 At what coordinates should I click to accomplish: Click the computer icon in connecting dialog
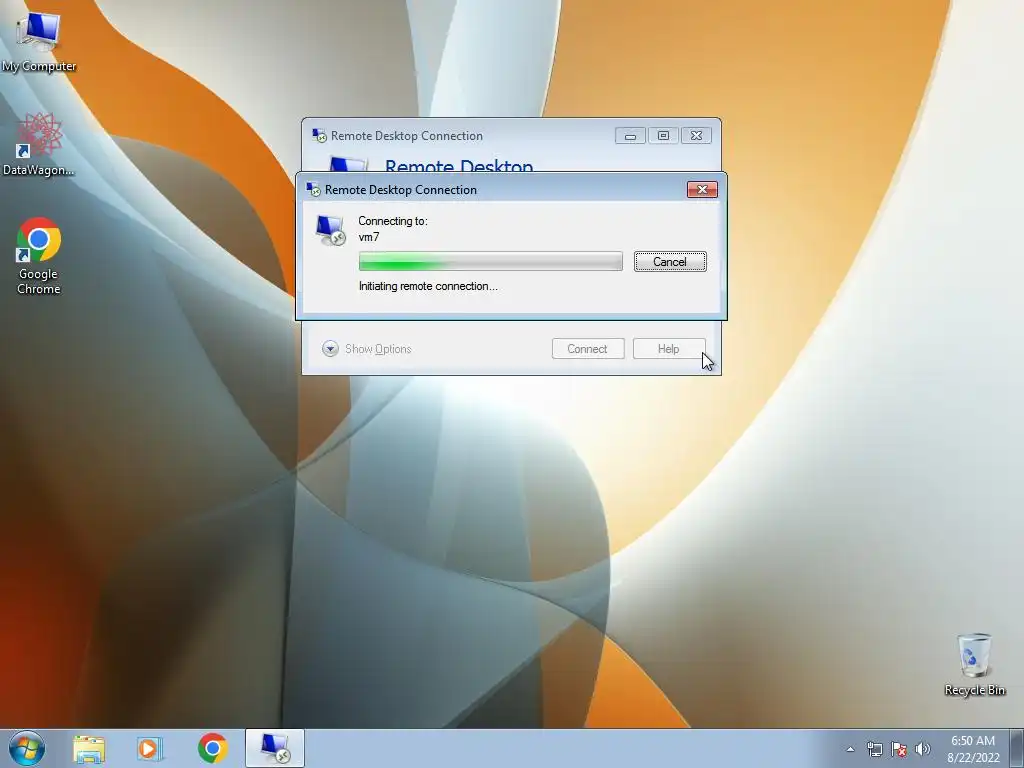[330, 231]
